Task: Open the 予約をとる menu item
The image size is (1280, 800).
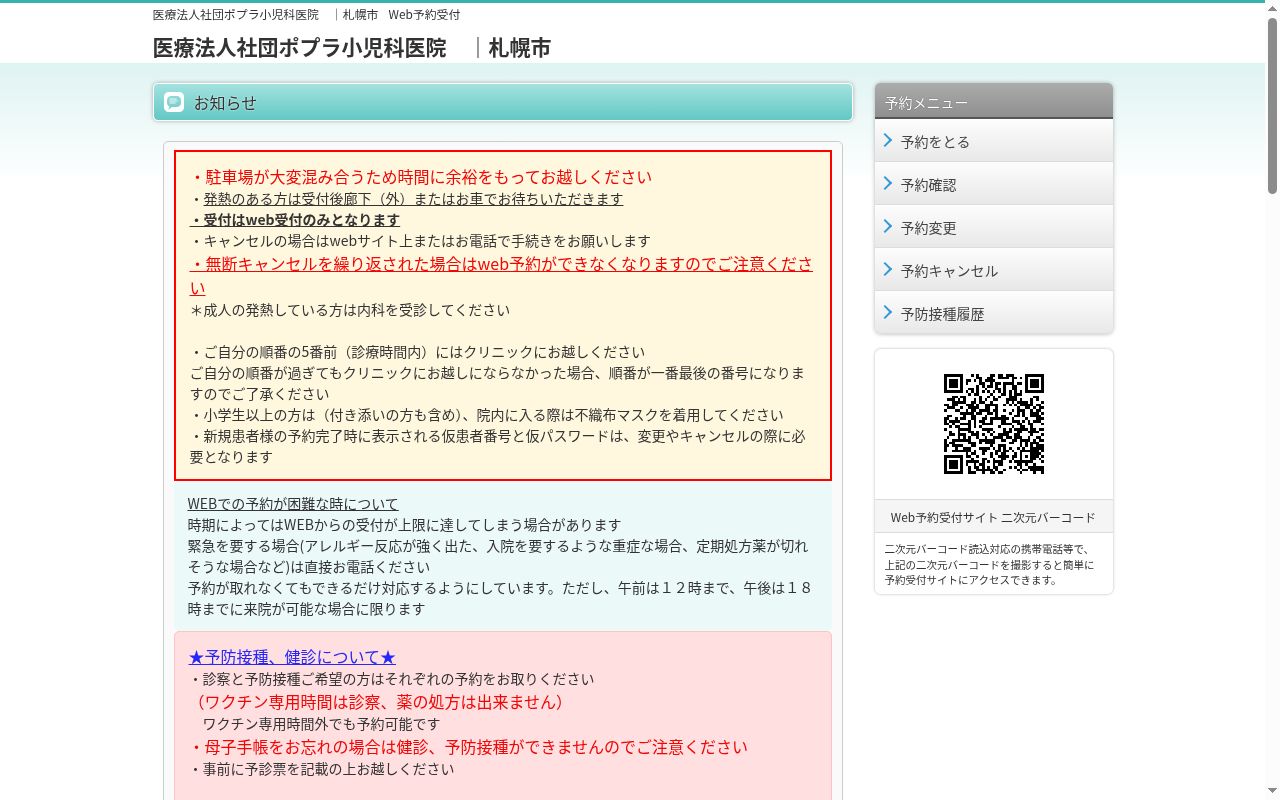Action: pyautogui.click(x=994, y=141)
